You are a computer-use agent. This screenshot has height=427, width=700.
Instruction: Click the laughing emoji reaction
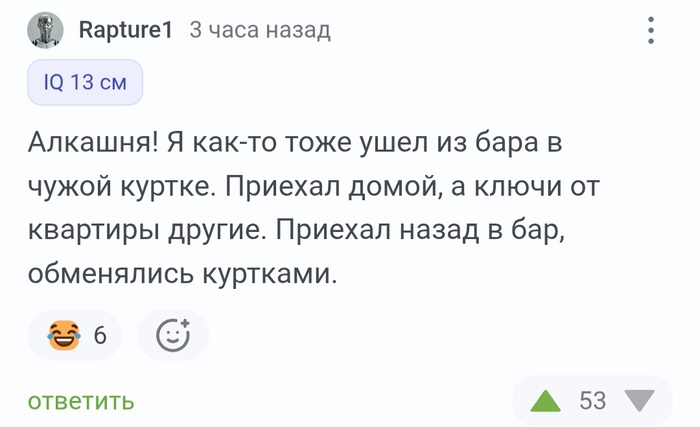click(x=64, y=334)
